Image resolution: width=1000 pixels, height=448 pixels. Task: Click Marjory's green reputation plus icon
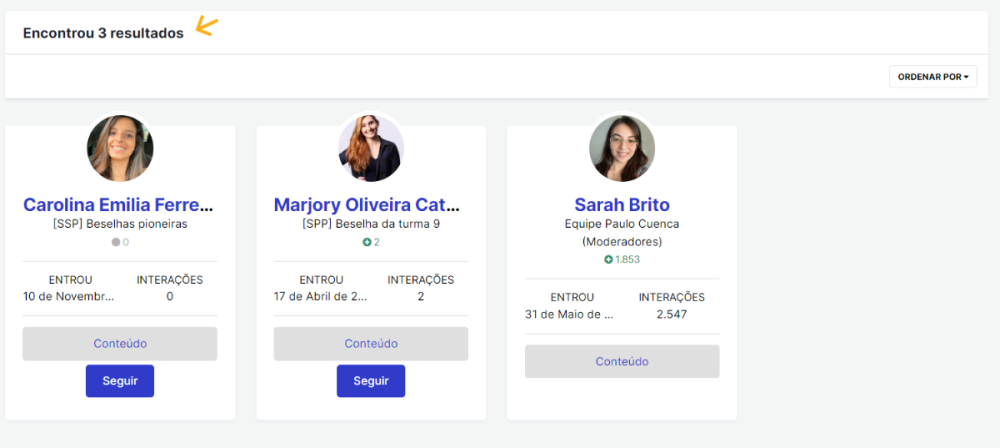pos(367,242)
